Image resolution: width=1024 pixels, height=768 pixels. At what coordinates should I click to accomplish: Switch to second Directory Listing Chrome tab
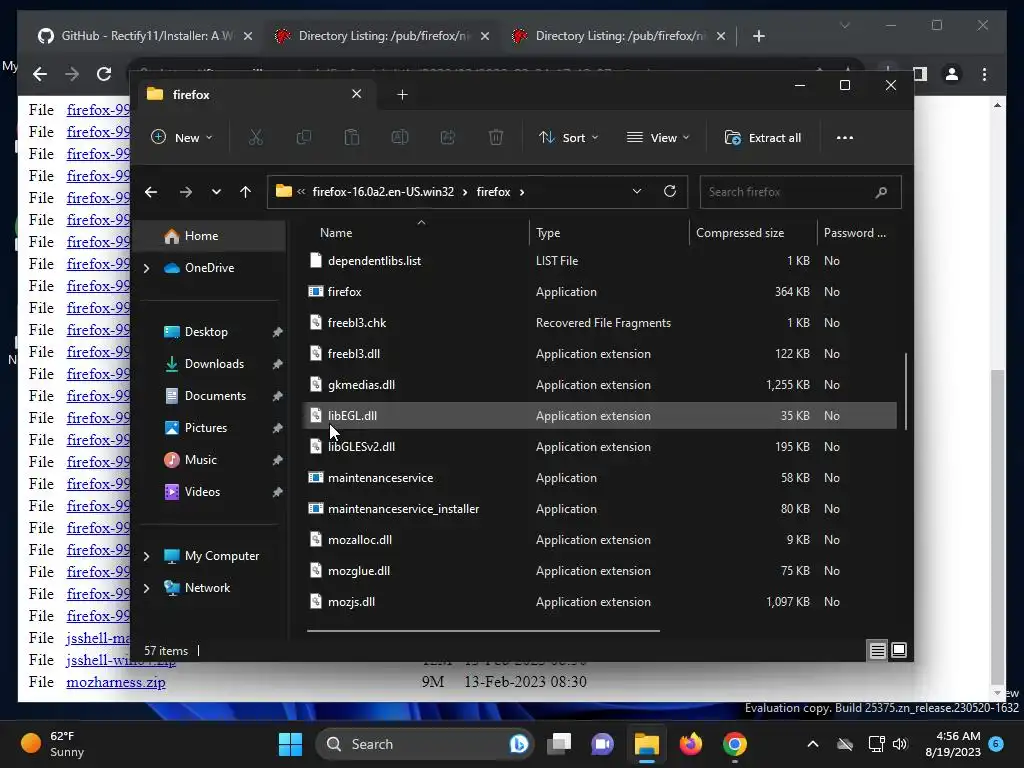point(620,36)
